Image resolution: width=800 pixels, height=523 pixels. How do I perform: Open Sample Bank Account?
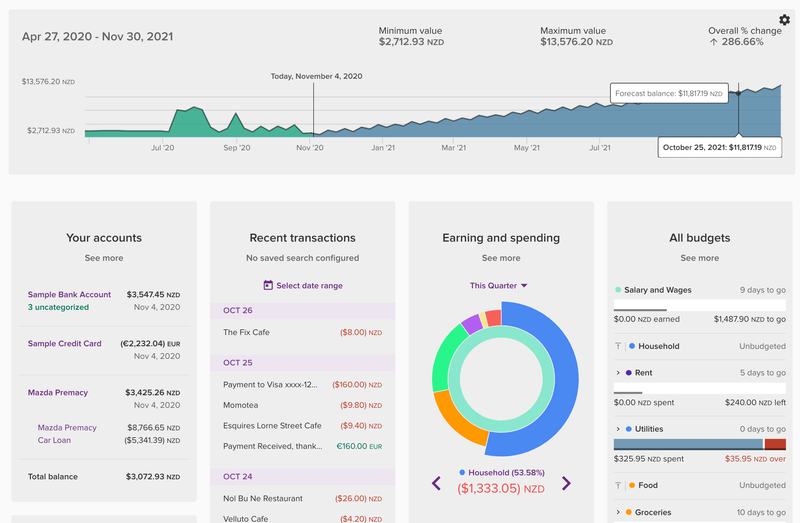coord(69,295)
